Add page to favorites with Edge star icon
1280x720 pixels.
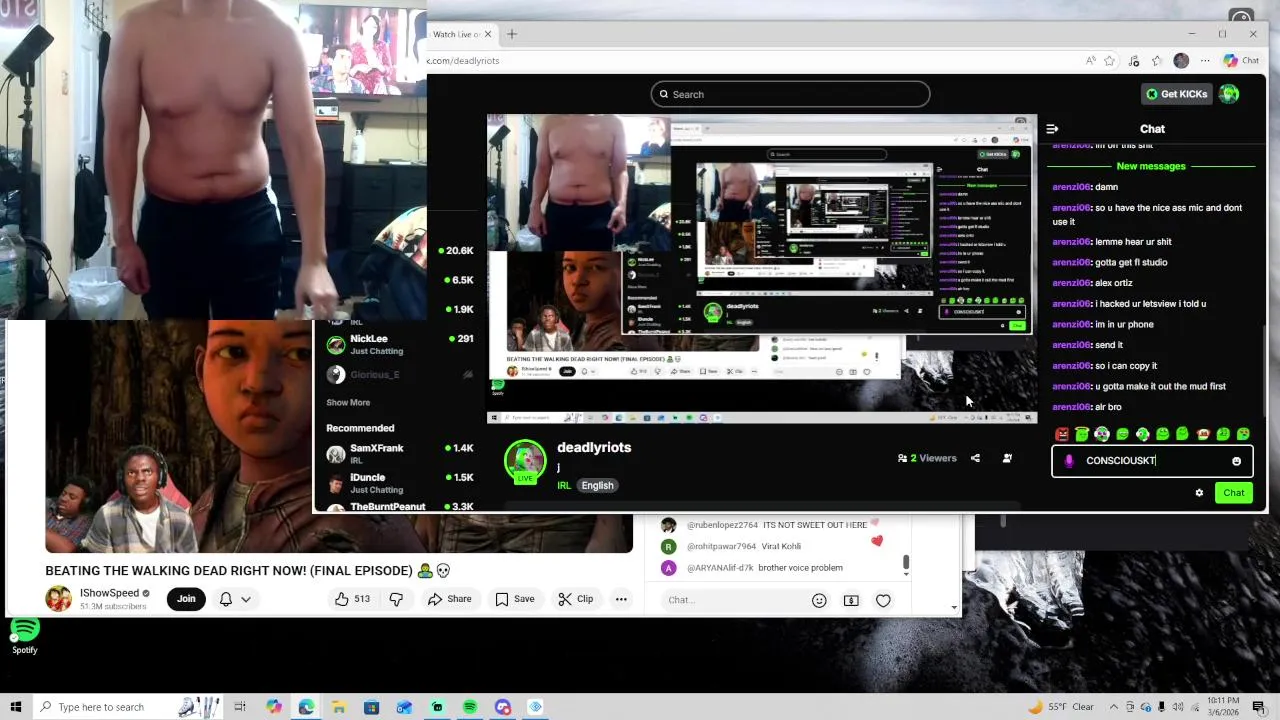(x=1111, y=61)
